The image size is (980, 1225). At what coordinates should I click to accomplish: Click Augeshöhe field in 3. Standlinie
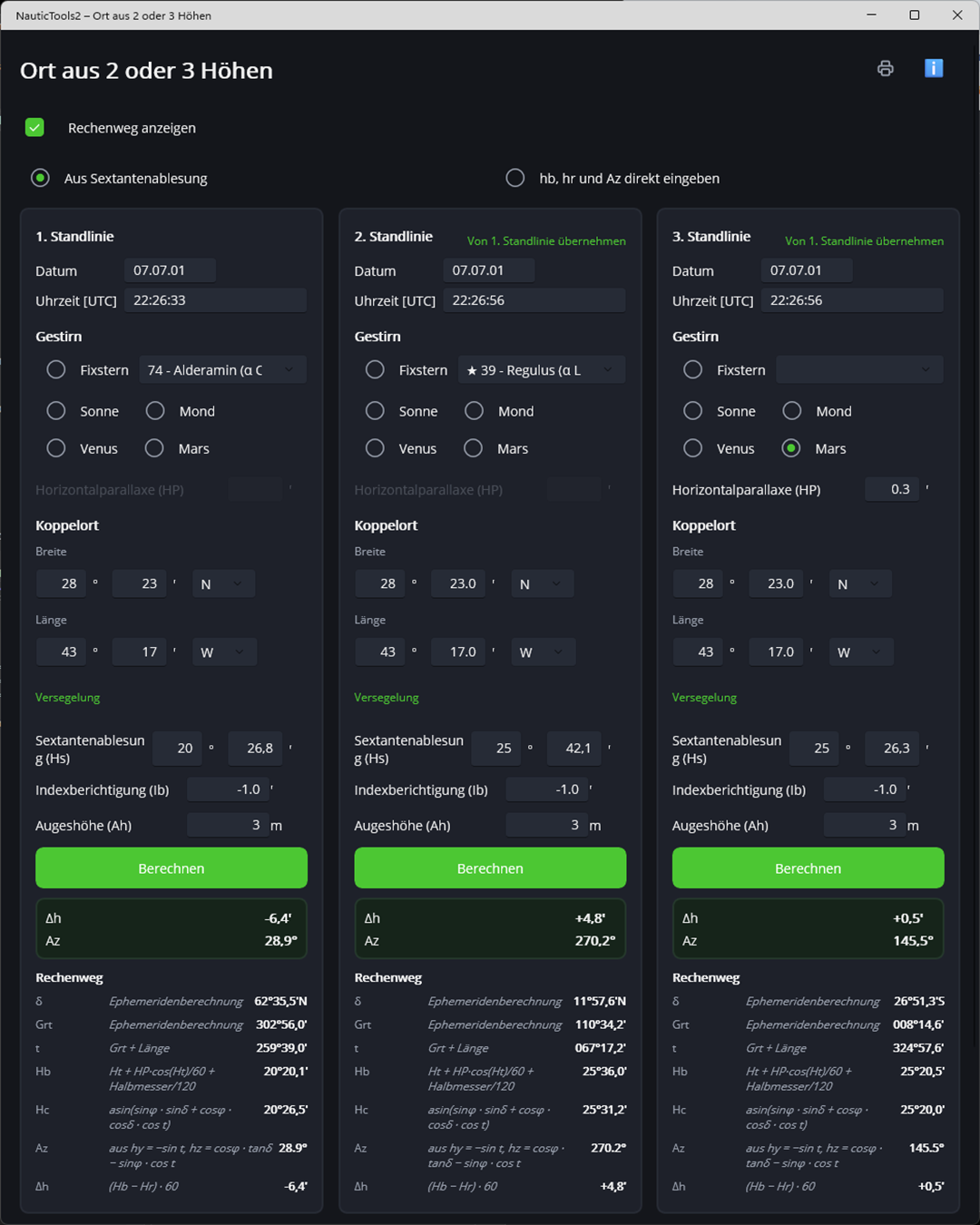(x=864, y=825)
